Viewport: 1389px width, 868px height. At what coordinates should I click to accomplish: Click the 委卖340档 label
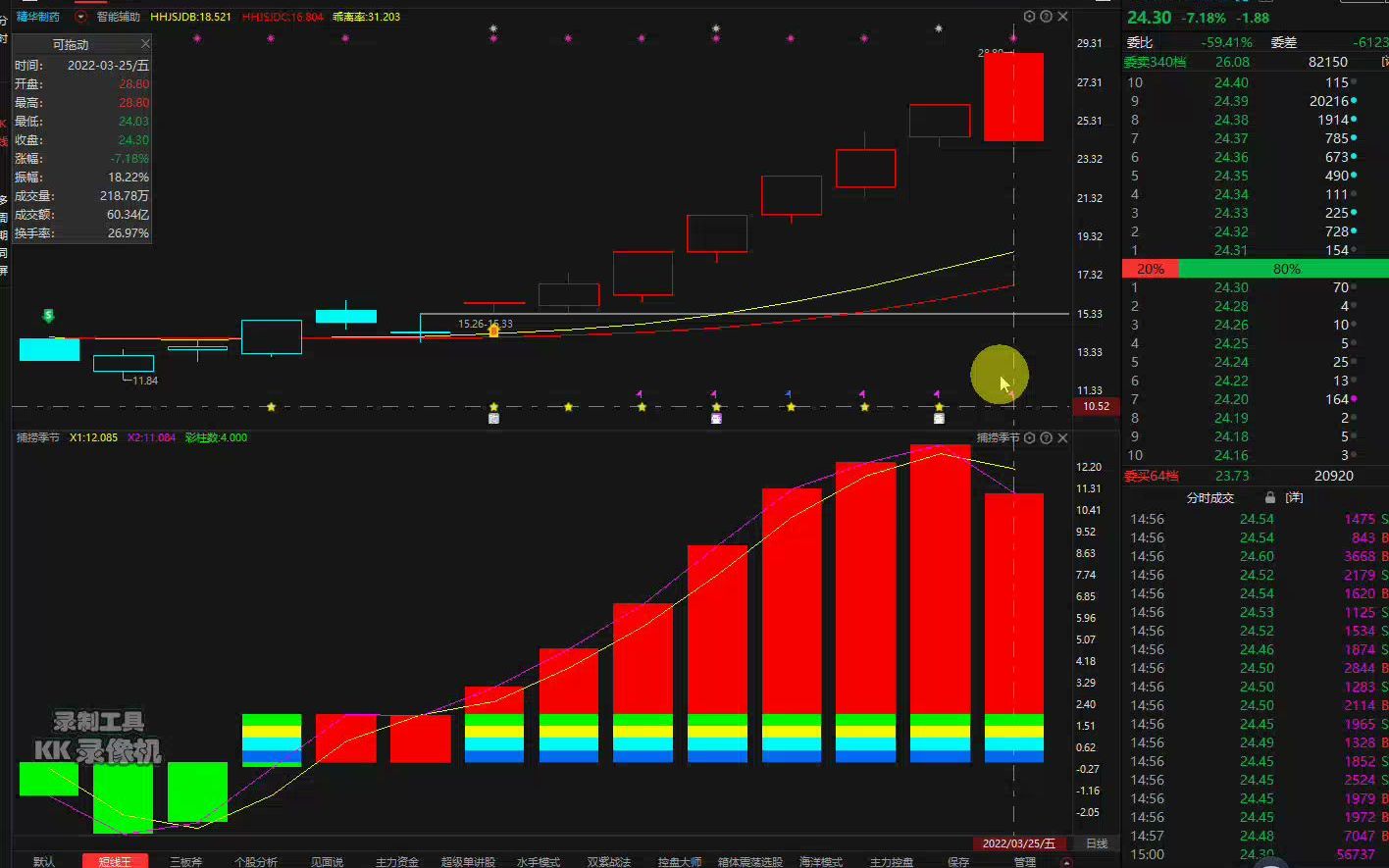(1155, 62)
